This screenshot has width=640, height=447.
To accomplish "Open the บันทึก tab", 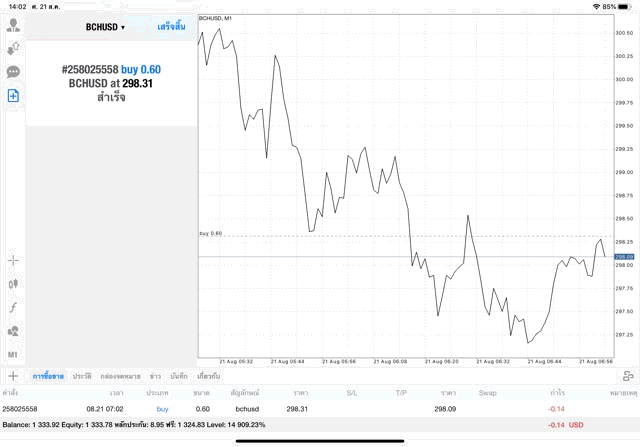I will point(179,376).
